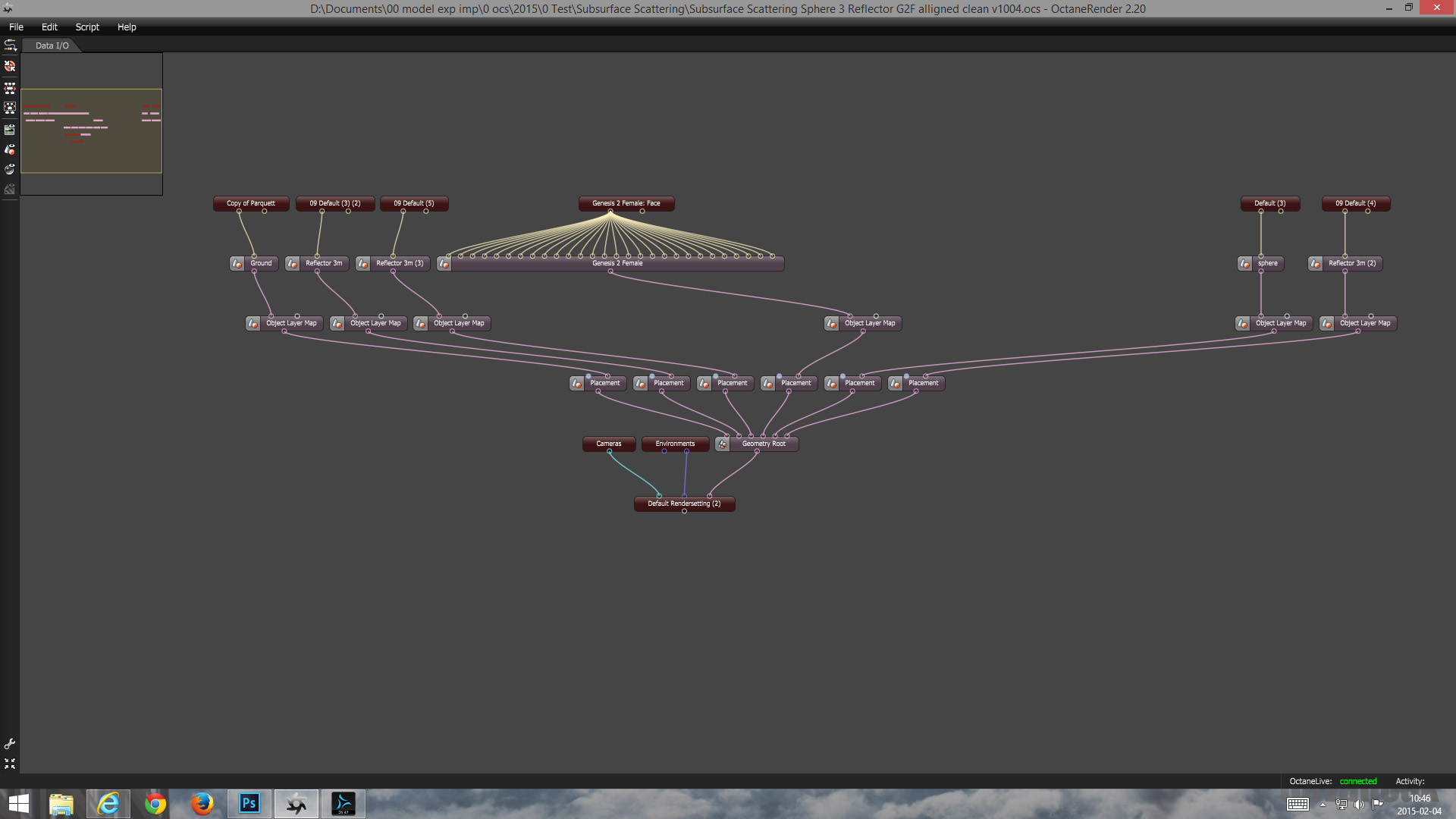Select the Default Rendersetting (2) node
Viewport: 1456px width, 819px height.
(684, 504)
